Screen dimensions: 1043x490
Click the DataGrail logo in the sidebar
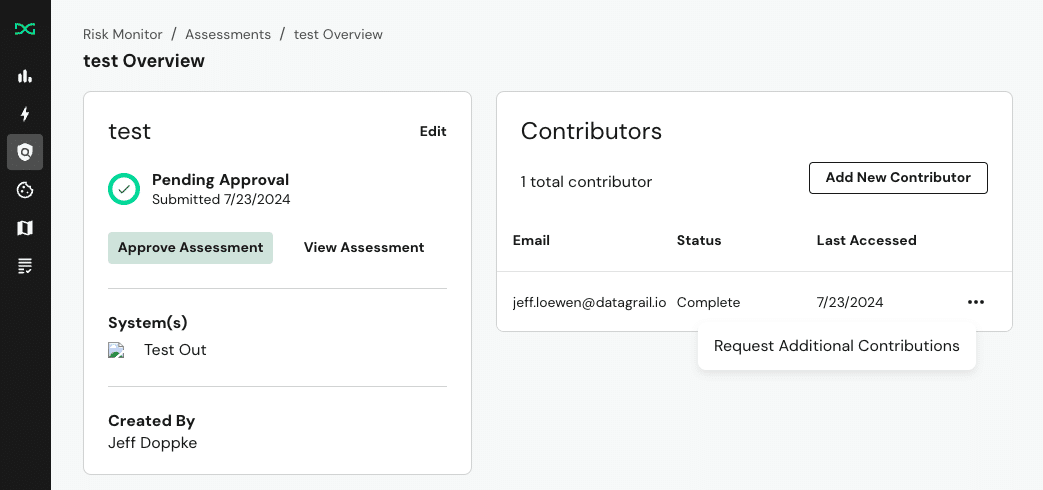[25, 29]
